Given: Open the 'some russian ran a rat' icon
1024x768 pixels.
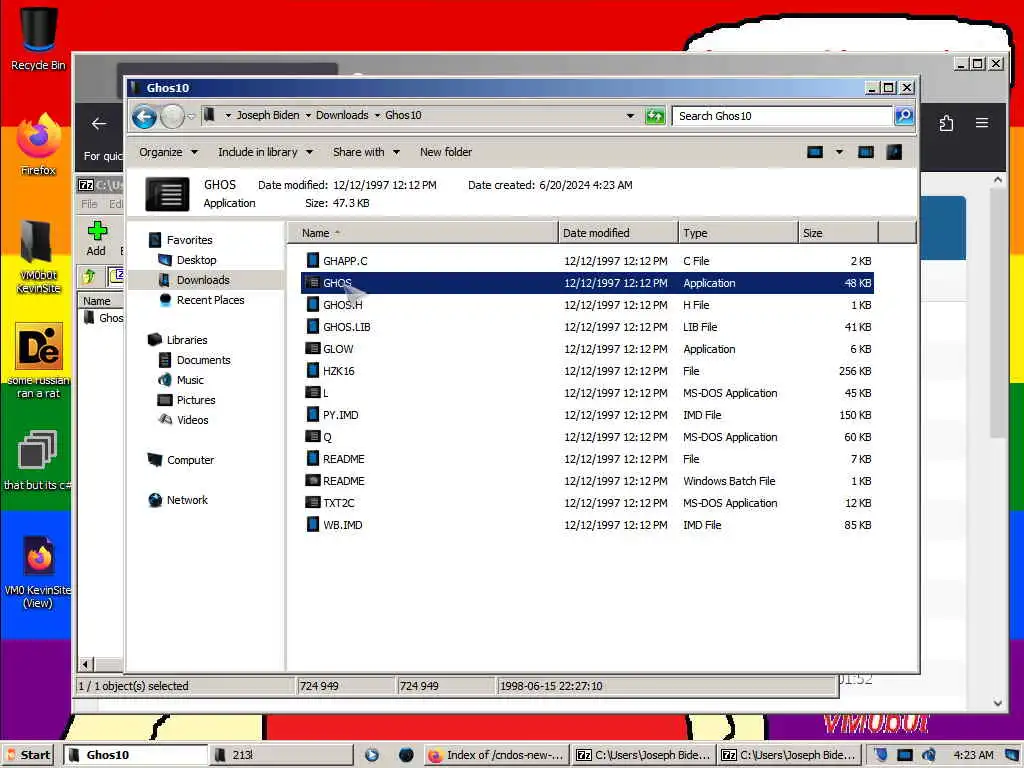Looking at the screenshot, I should pos(38,360).
